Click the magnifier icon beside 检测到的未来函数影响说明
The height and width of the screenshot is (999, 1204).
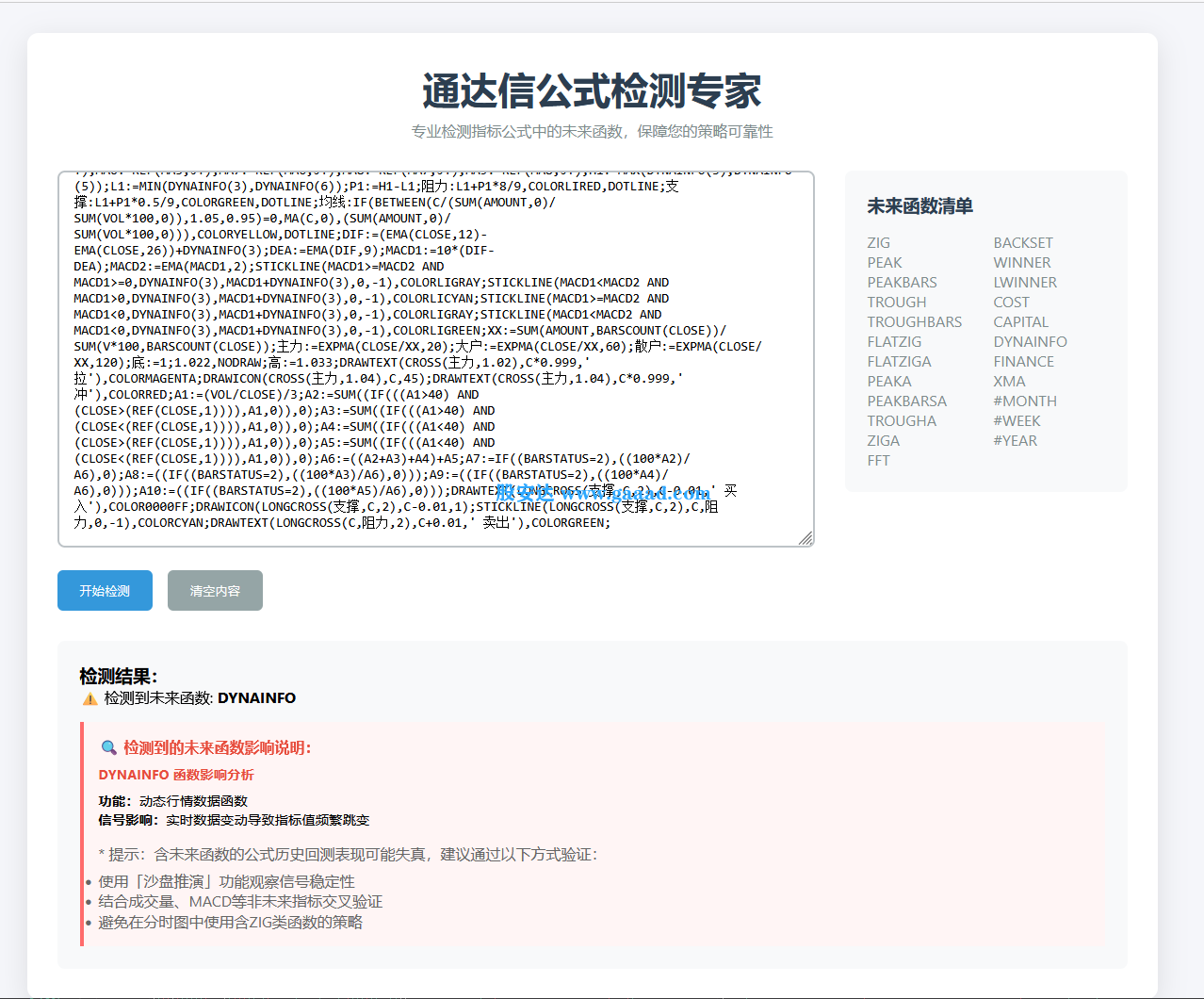click(x=108, y=747)
